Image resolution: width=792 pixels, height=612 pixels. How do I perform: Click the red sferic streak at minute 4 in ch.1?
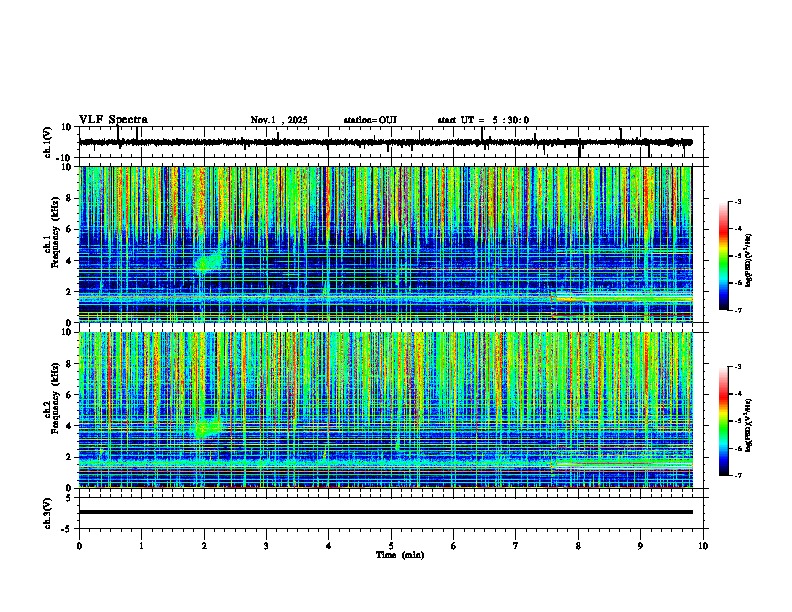pos(327,202)
